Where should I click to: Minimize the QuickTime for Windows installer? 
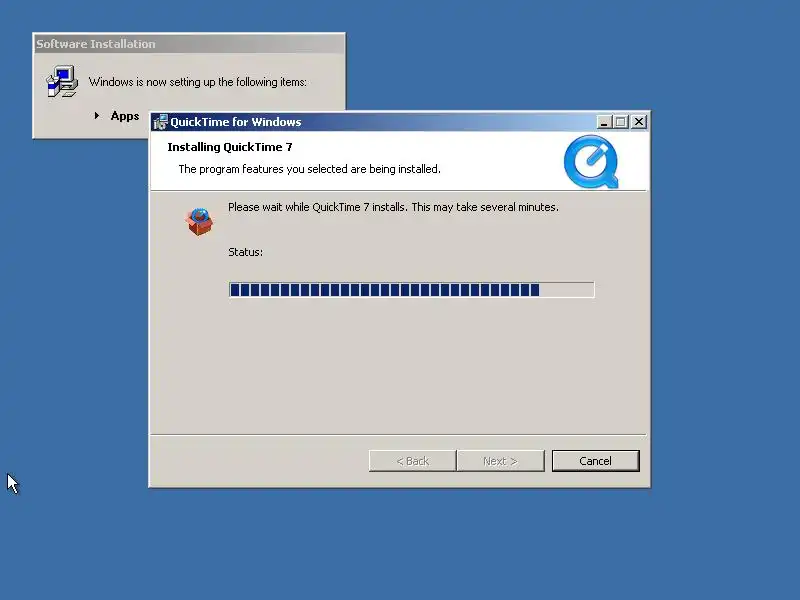click(x=604, y=122)
